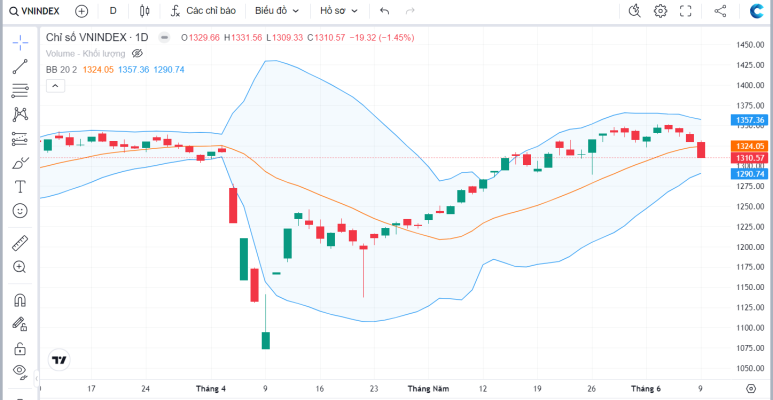Open quick search lightning icon
Screen dimensions: 773x400
coord(635,11)
